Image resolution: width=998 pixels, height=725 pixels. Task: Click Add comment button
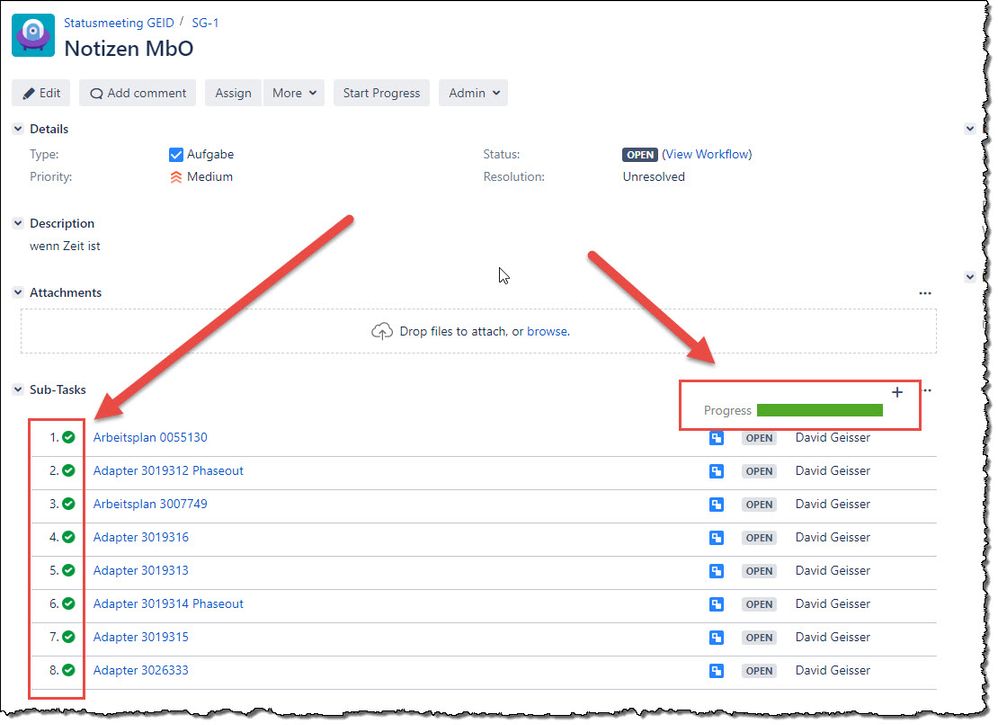[137, 93]
